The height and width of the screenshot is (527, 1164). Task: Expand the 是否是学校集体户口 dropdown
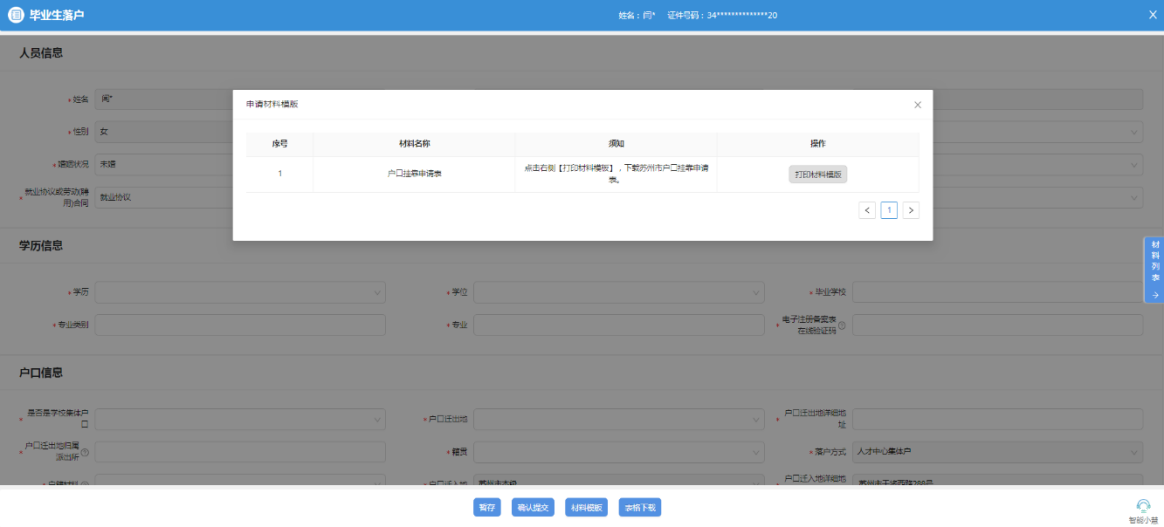point(239,419)
